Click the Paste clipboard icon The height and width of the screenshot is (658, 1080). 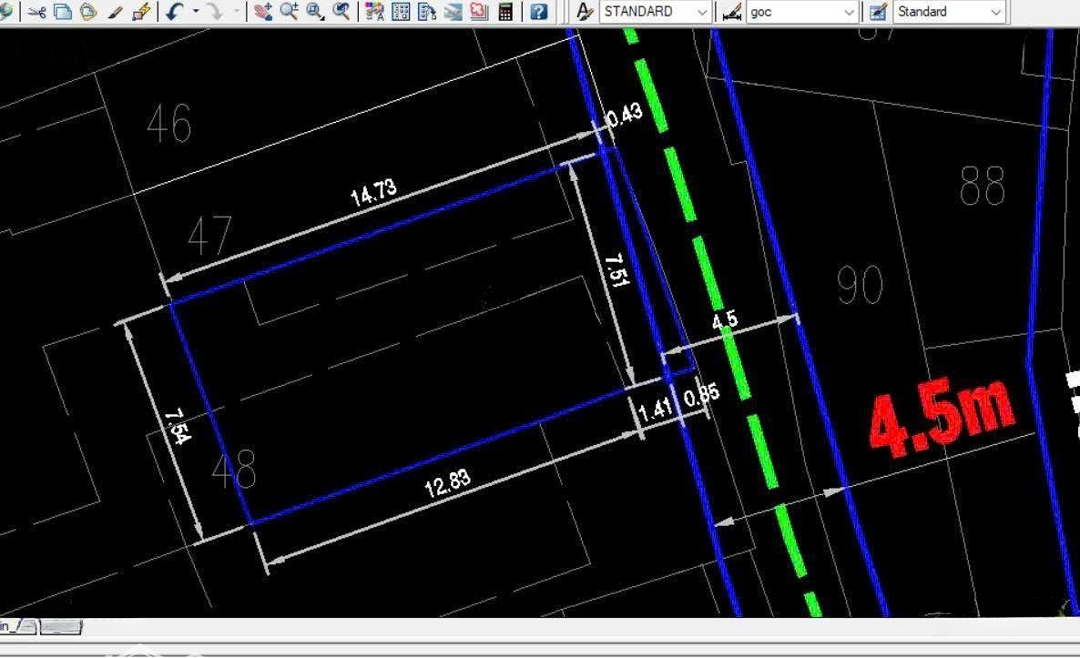pos(88,12)
